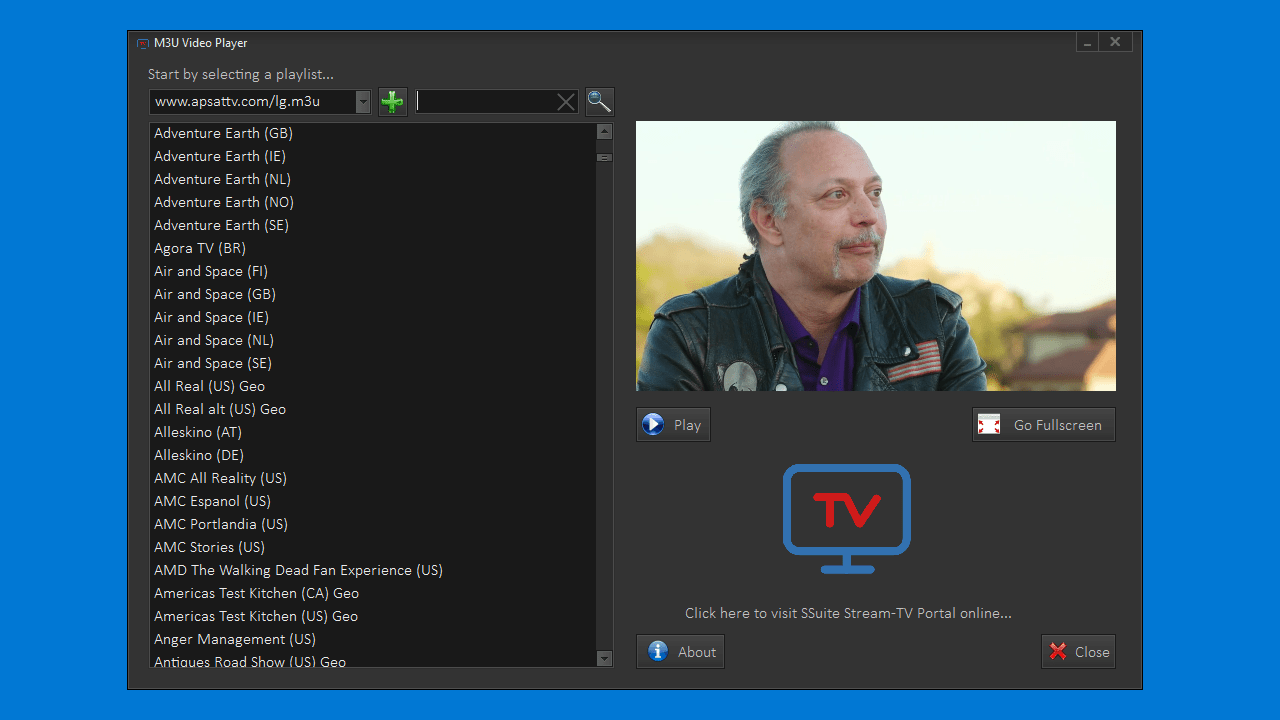Open the playlist URL dropdown
The height and width of the screenshot is (720, 1280).
(362, 101)
